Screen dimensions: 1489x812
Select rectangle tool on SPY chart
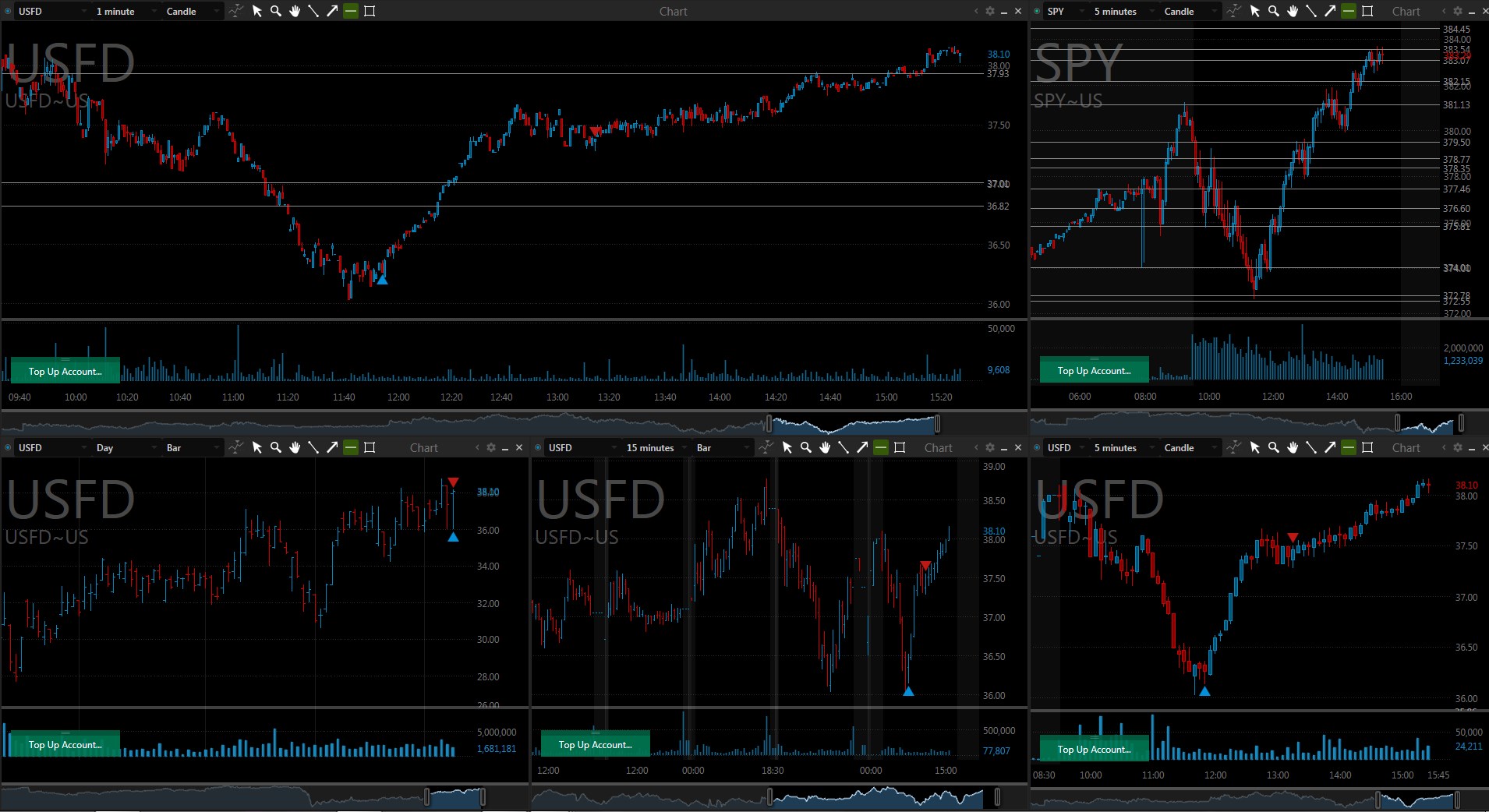click(1367, 11)
